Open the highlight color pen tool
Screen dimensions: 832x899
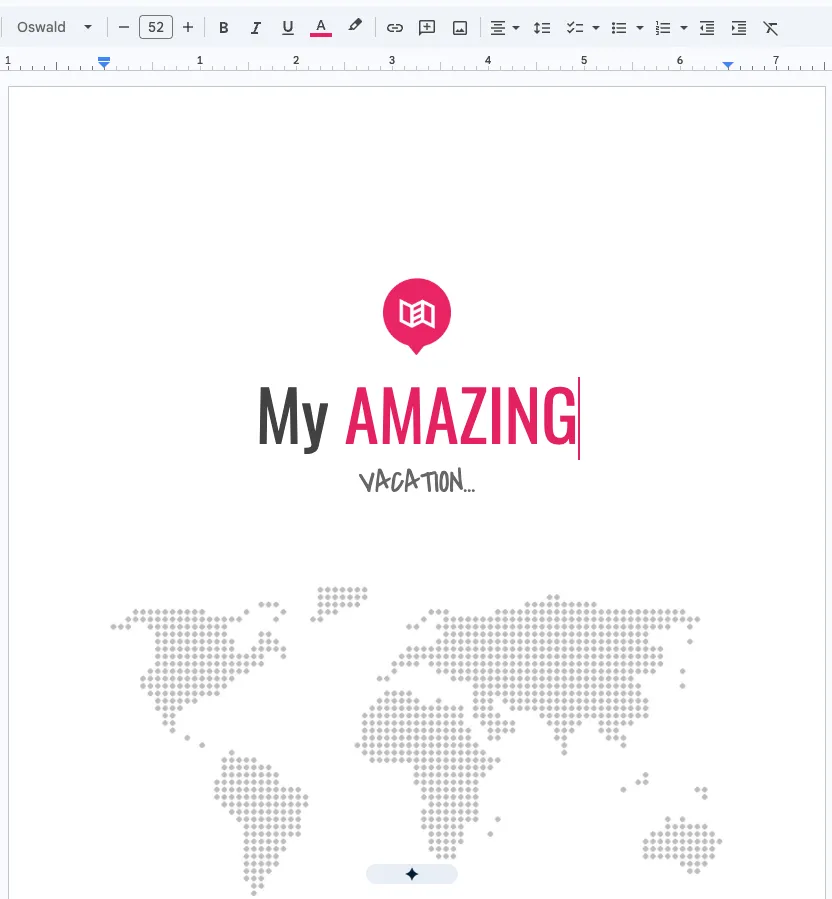(355, 26)
